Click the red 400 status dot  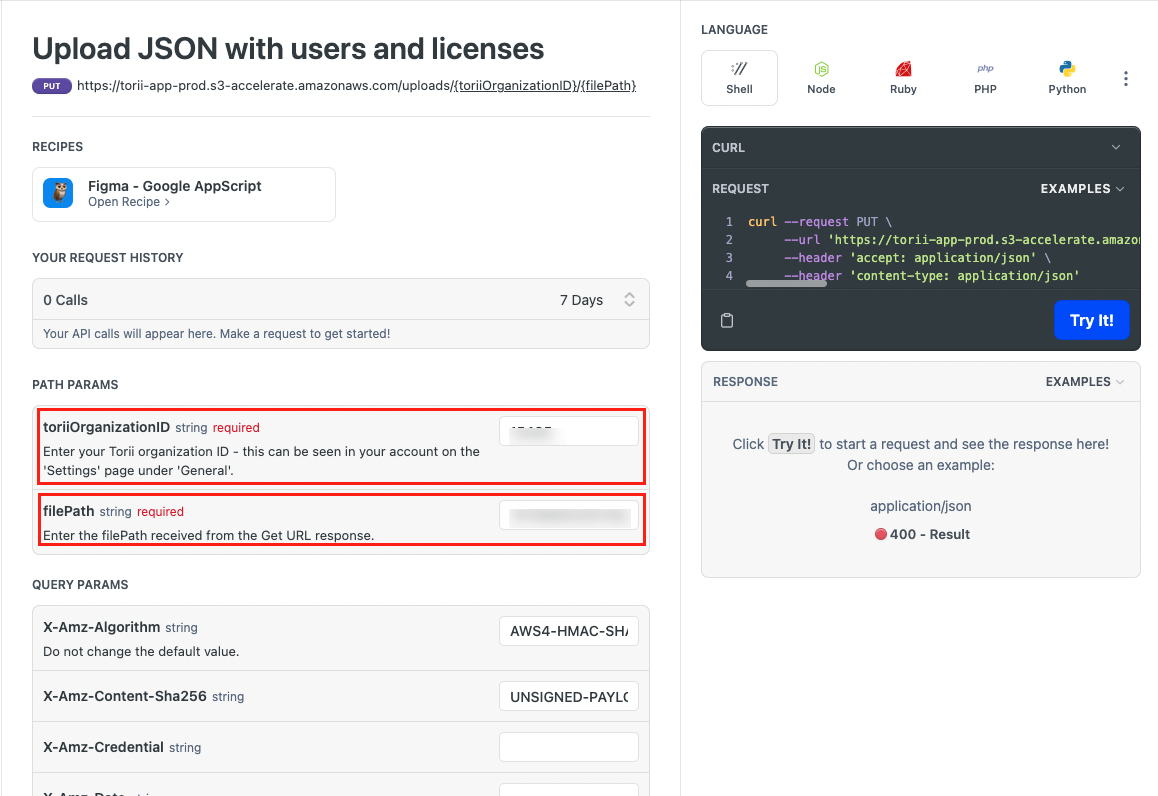880,534
